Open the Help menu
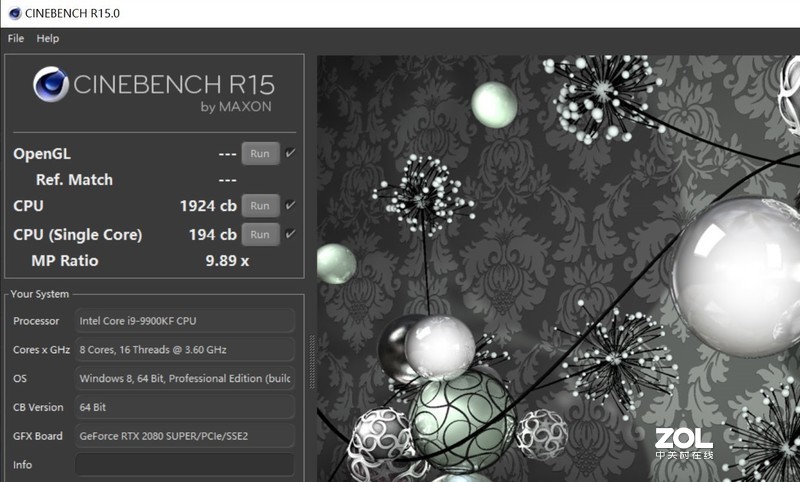 (x=47, y=38)
